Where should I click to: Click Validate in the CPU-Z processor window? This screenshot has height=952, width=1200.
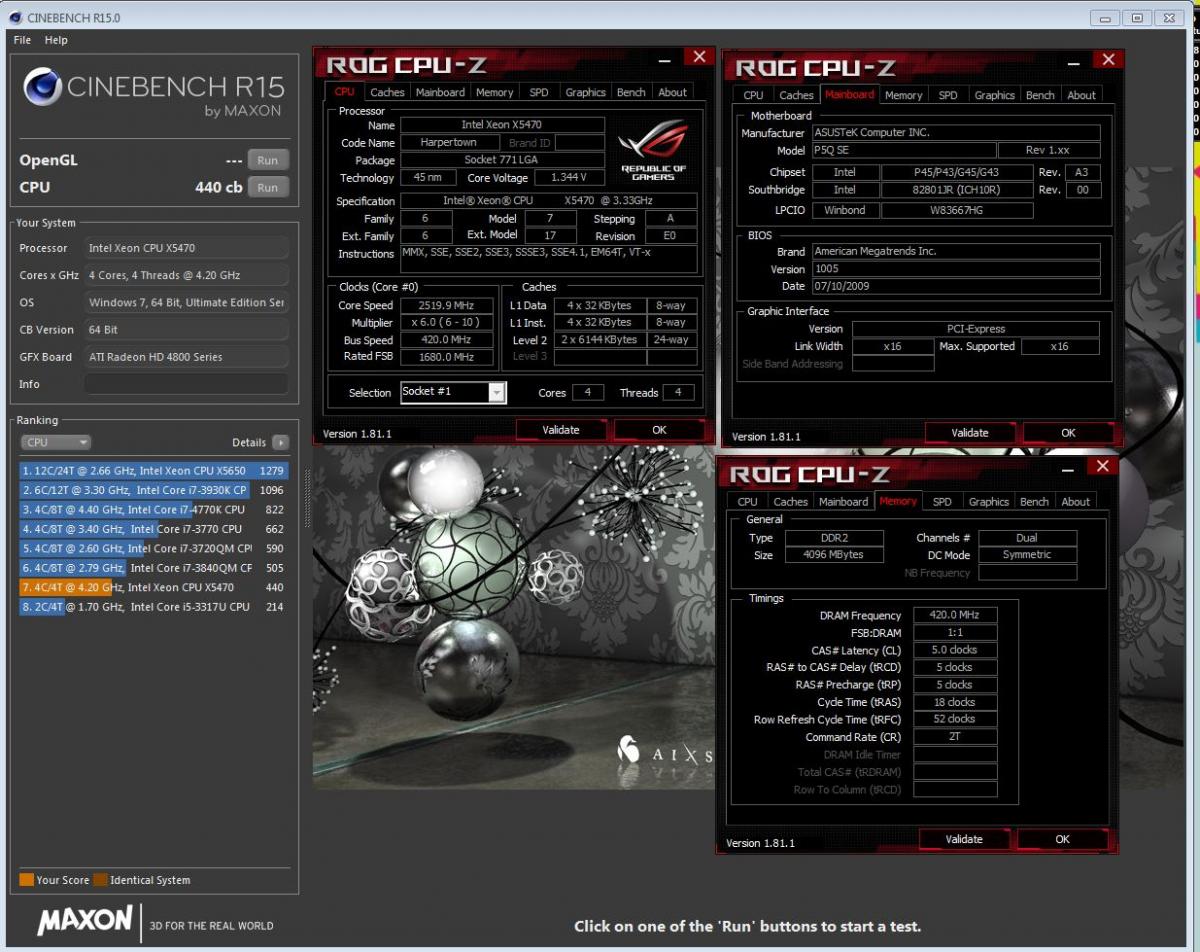click(561, 430)
